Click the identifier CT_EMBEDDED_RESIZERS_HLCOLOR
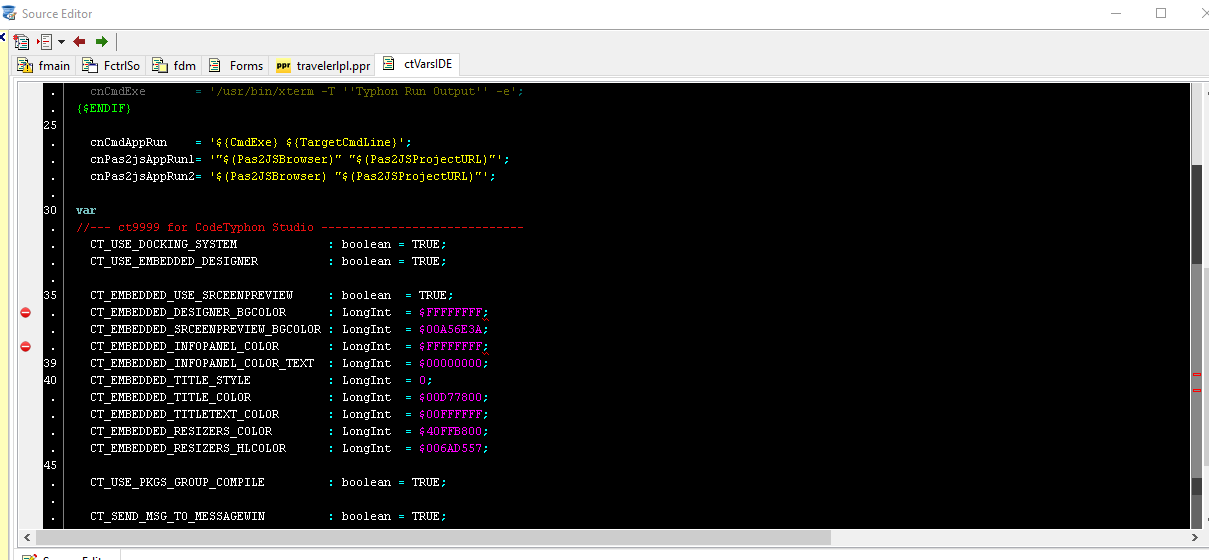 [x=188, y=448]
